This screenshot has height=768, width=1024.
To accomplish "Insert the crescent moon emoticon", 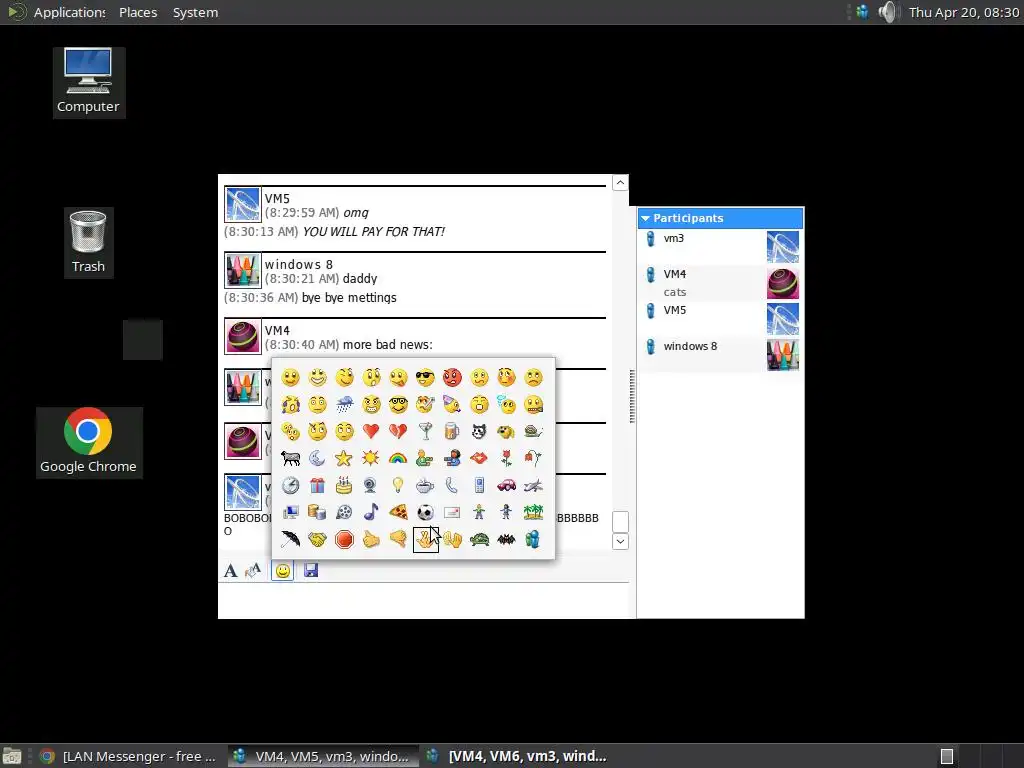I will coord(317,458).
